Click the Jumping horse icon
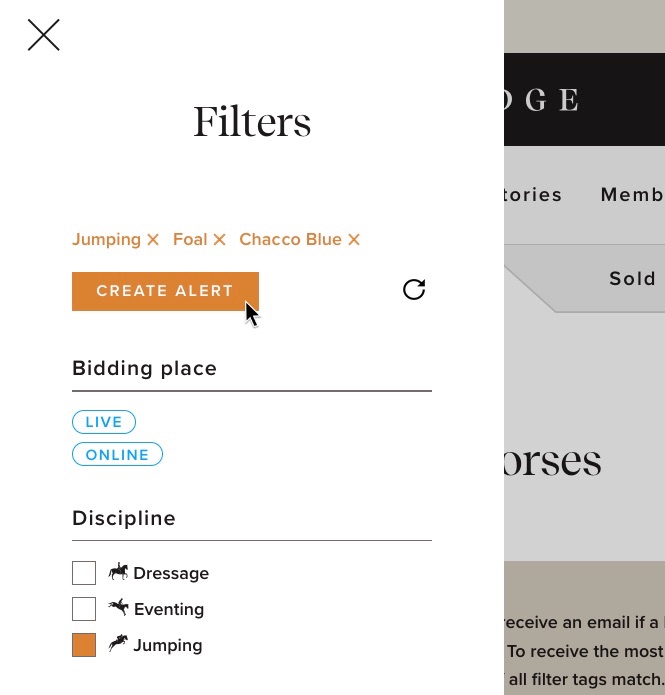This screenshot has height=695, width=665. pos(118,643)
